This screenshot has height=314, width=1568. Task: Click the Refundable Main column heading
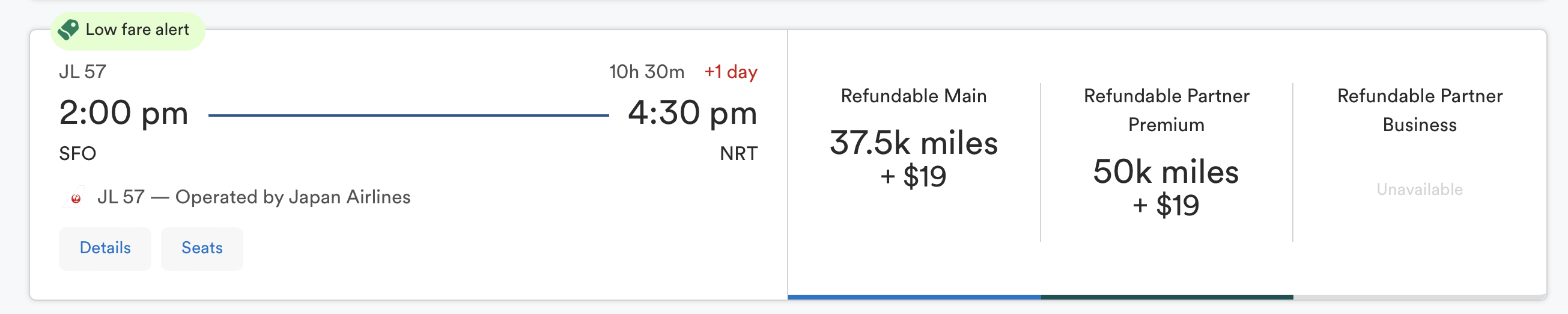coord(914,96)
